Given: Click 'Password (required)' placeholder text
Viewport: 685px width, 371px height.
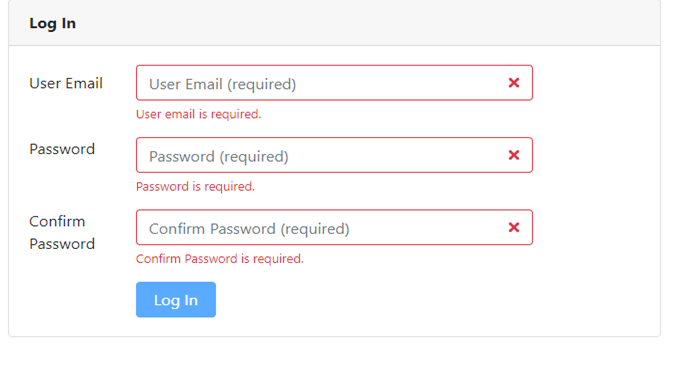Looking at the screenshot, I should [x=218, y=156].
